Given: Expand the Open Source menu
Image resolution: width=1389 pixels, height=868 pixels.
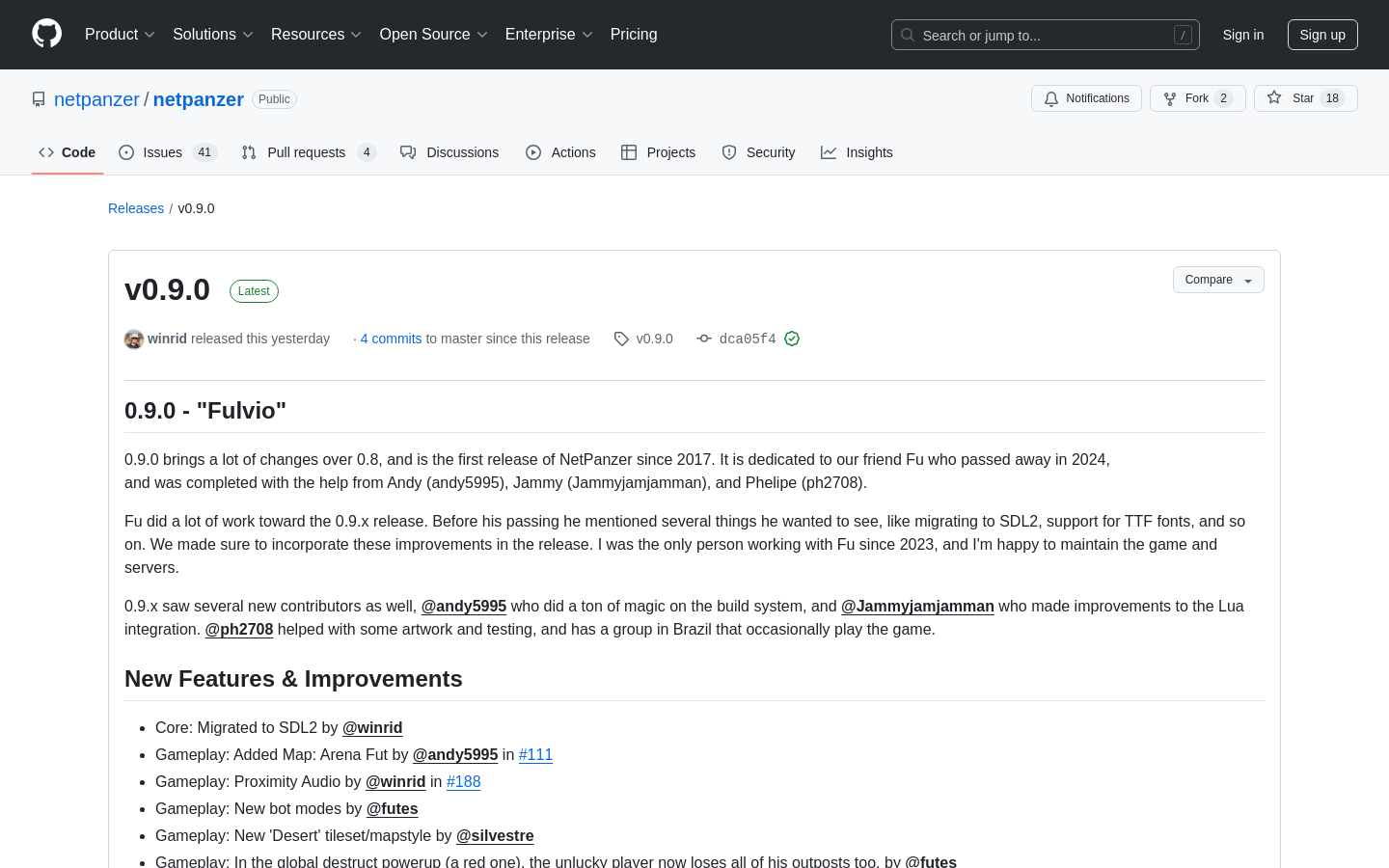Looking at the screenshot, I should [434, 35].
